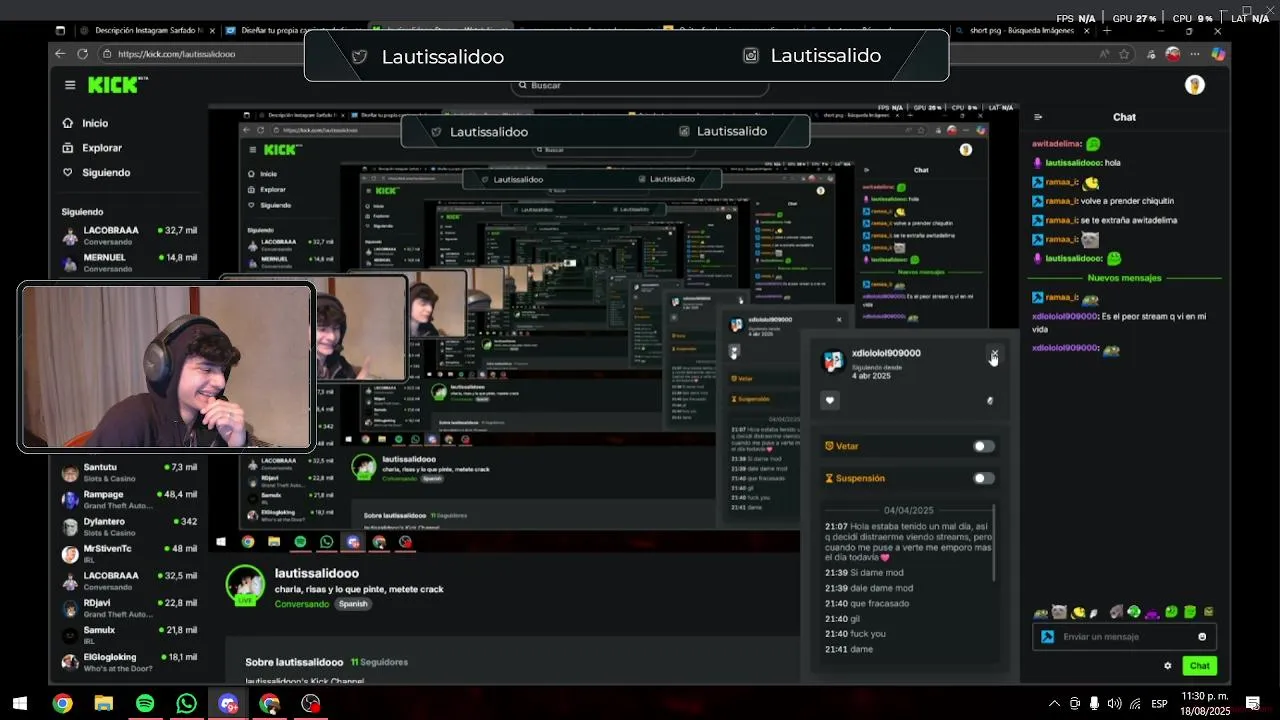Open MrStivenTc IRL channel

pos(129,553)
